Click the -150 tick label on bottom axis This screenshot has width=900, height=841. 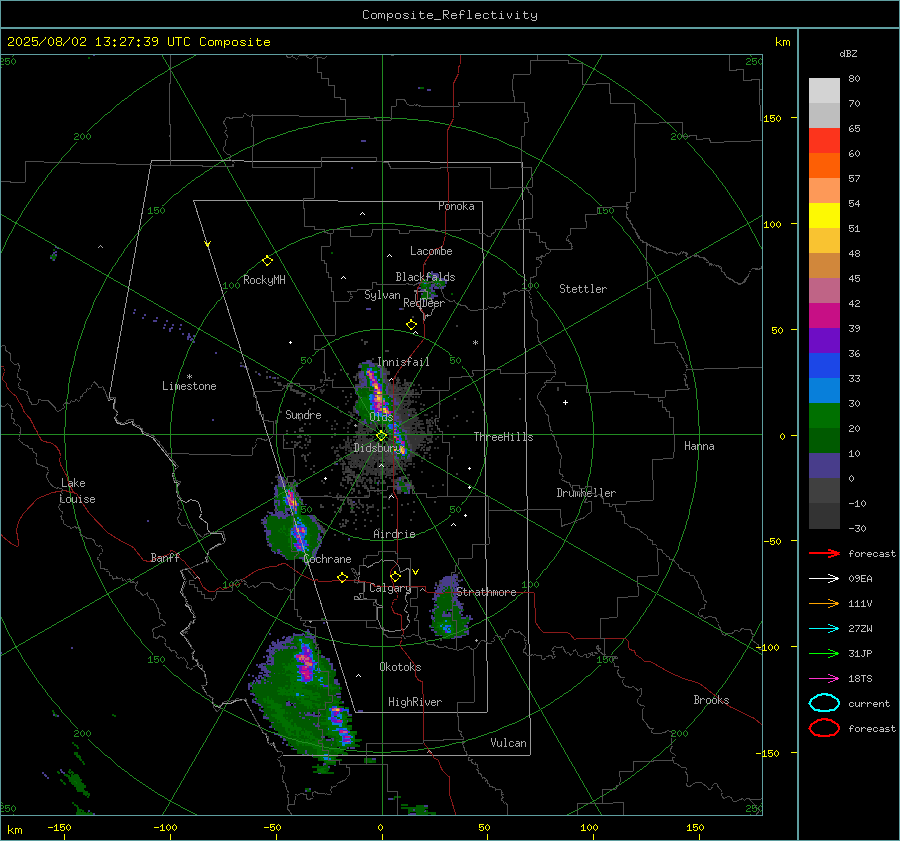click(x=59, y=827)
